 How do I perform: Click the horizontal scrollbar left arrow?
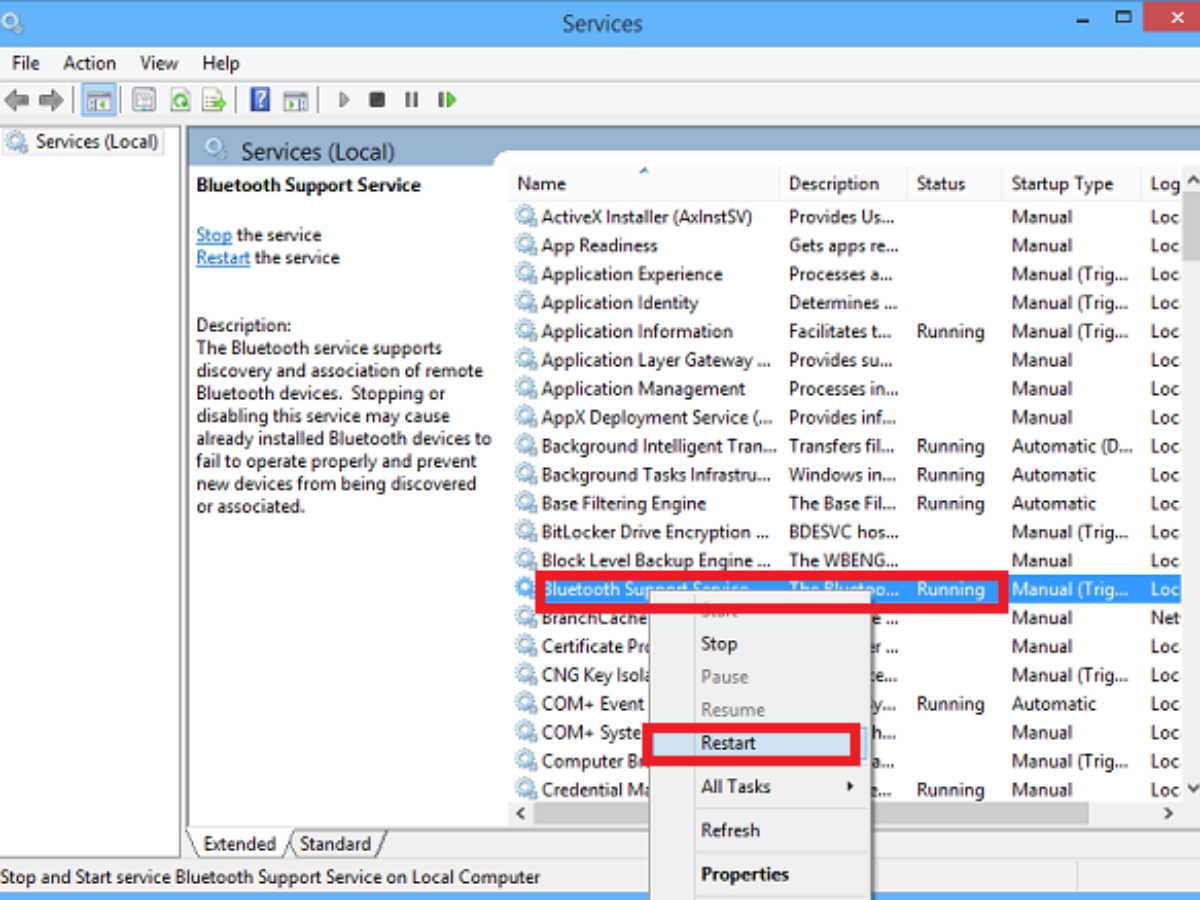(520, 814)
